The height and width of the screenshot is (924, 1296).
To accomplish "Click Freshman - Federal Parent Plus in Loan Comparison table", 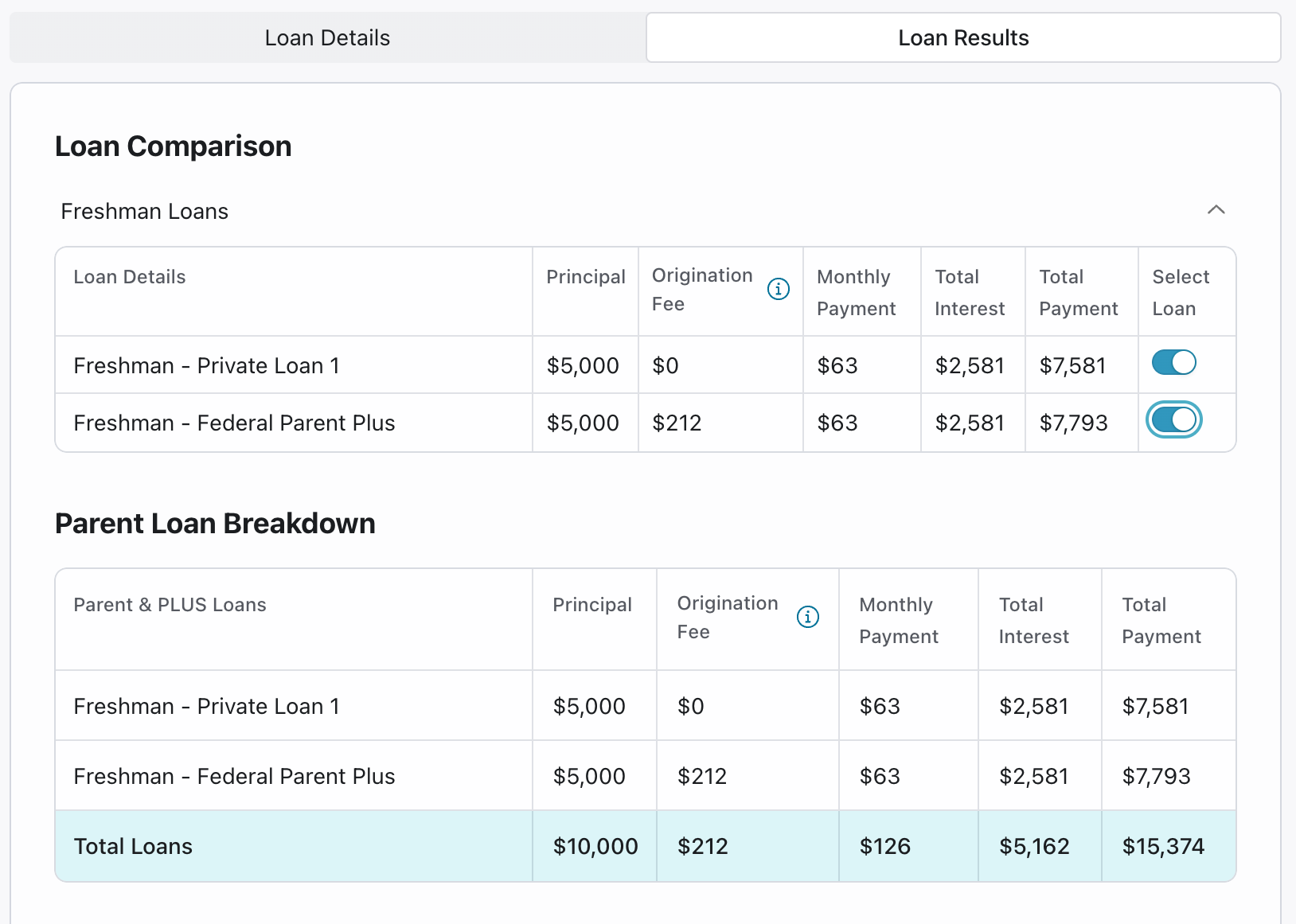I will point(234,423).
